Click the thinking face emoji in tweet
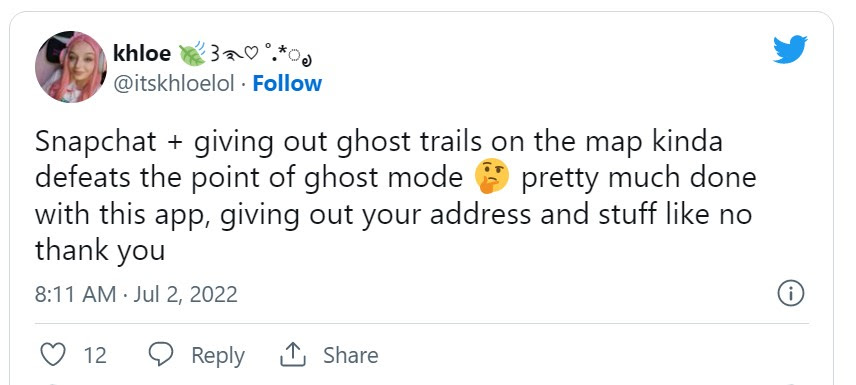Screen dimensions: 856x385 point(492,177)
